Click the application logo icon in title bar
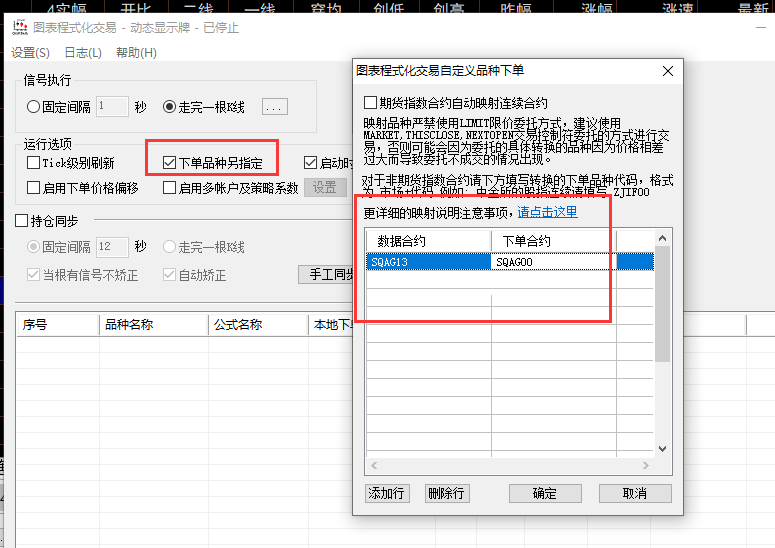Screen dimensions: 775x548 [x=20, y=28]
